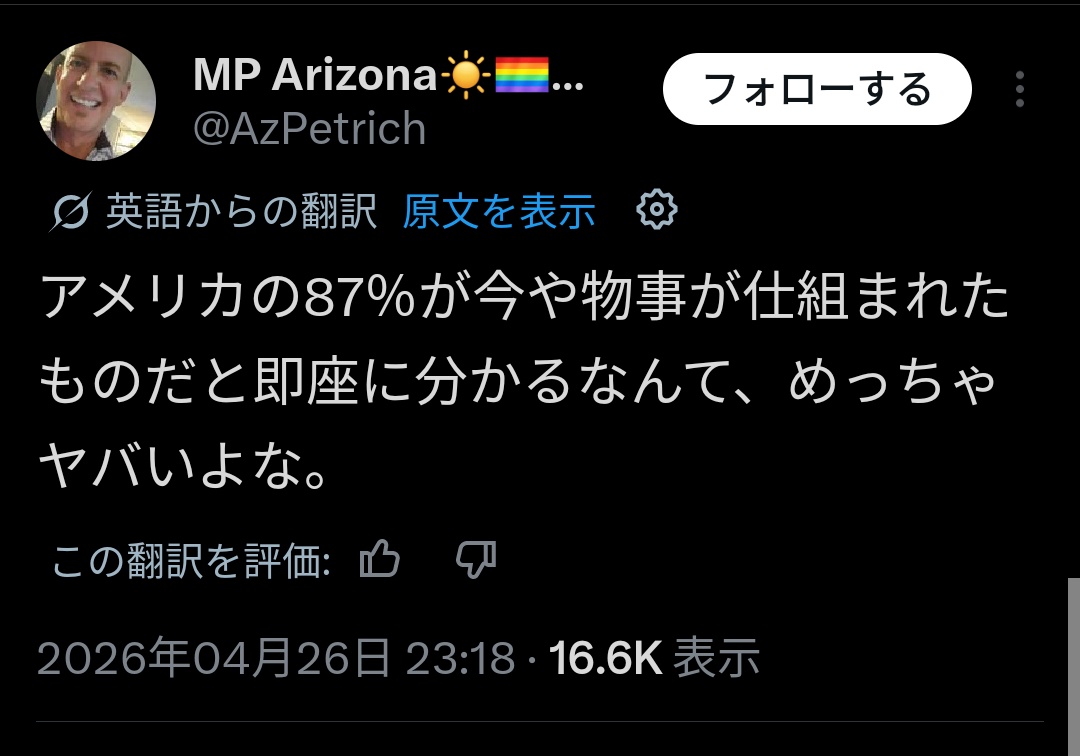Image resolution: width=1080 pixels, height=756 pixels.
Task: Open MP Arizona's profile picture
Action: (96, 101)
